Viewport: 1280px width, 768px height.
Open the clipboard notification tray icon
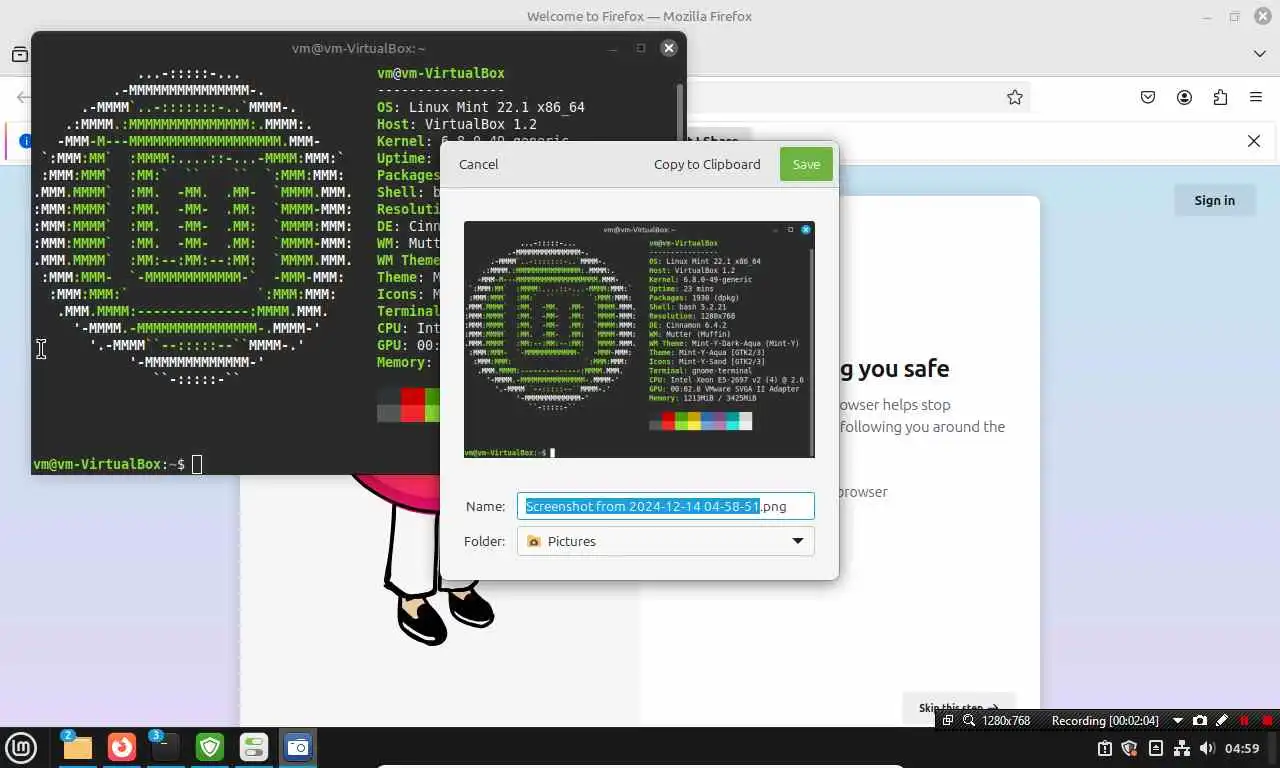pos(1105,748)
